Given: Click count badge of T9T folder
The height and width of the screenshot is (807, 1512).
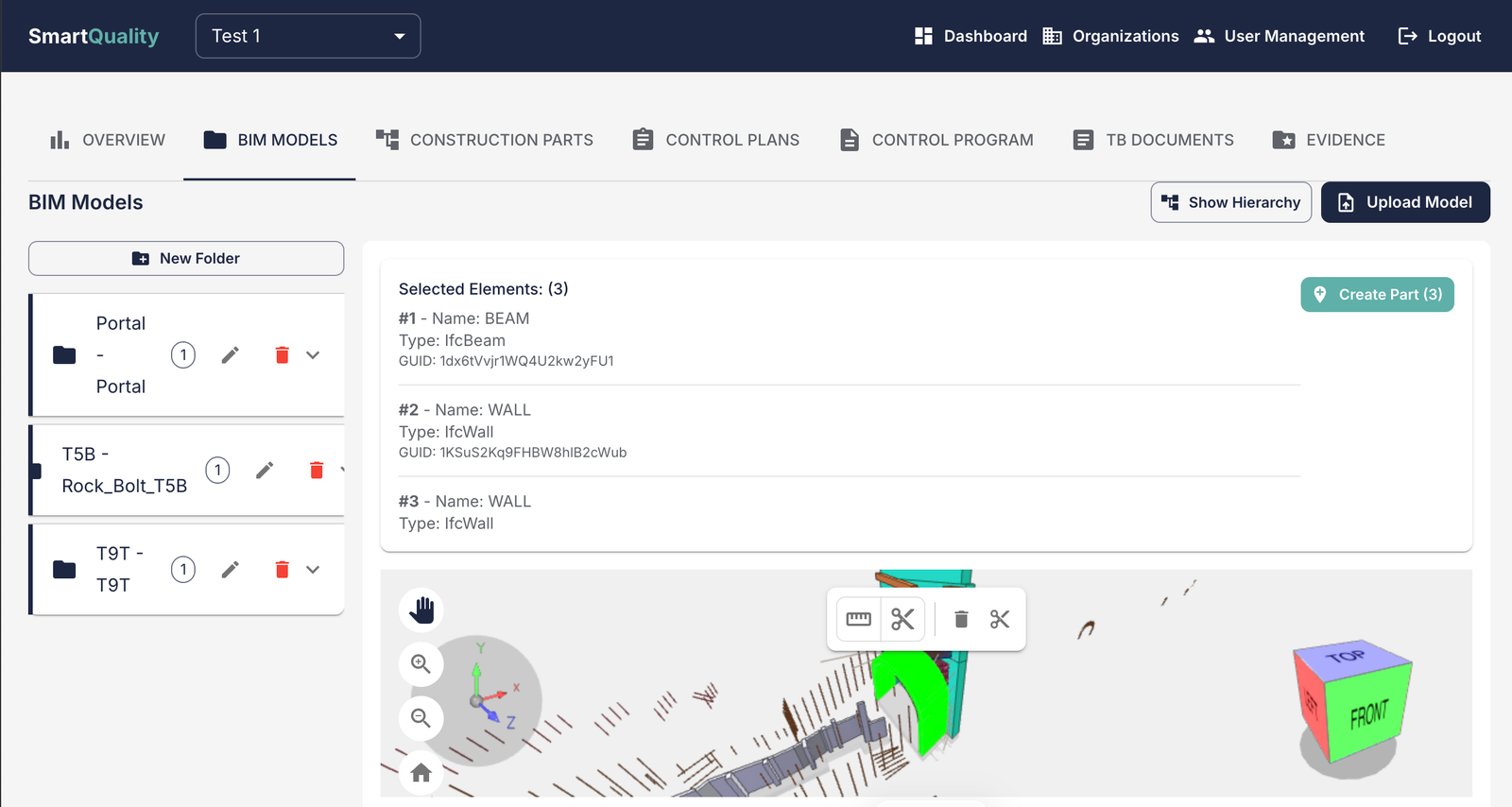Looking at the screenshot, I should pyautogui.click(x=183, y=569).
